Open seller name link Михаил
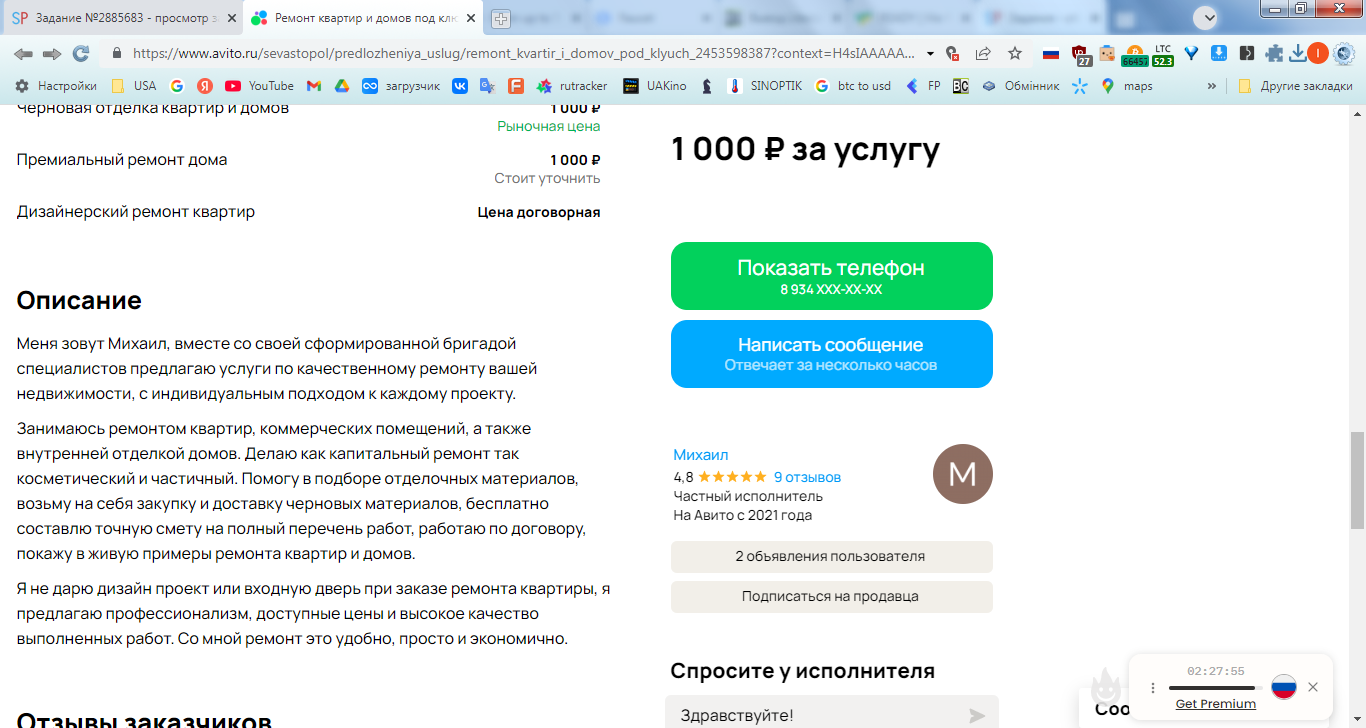 701,455
